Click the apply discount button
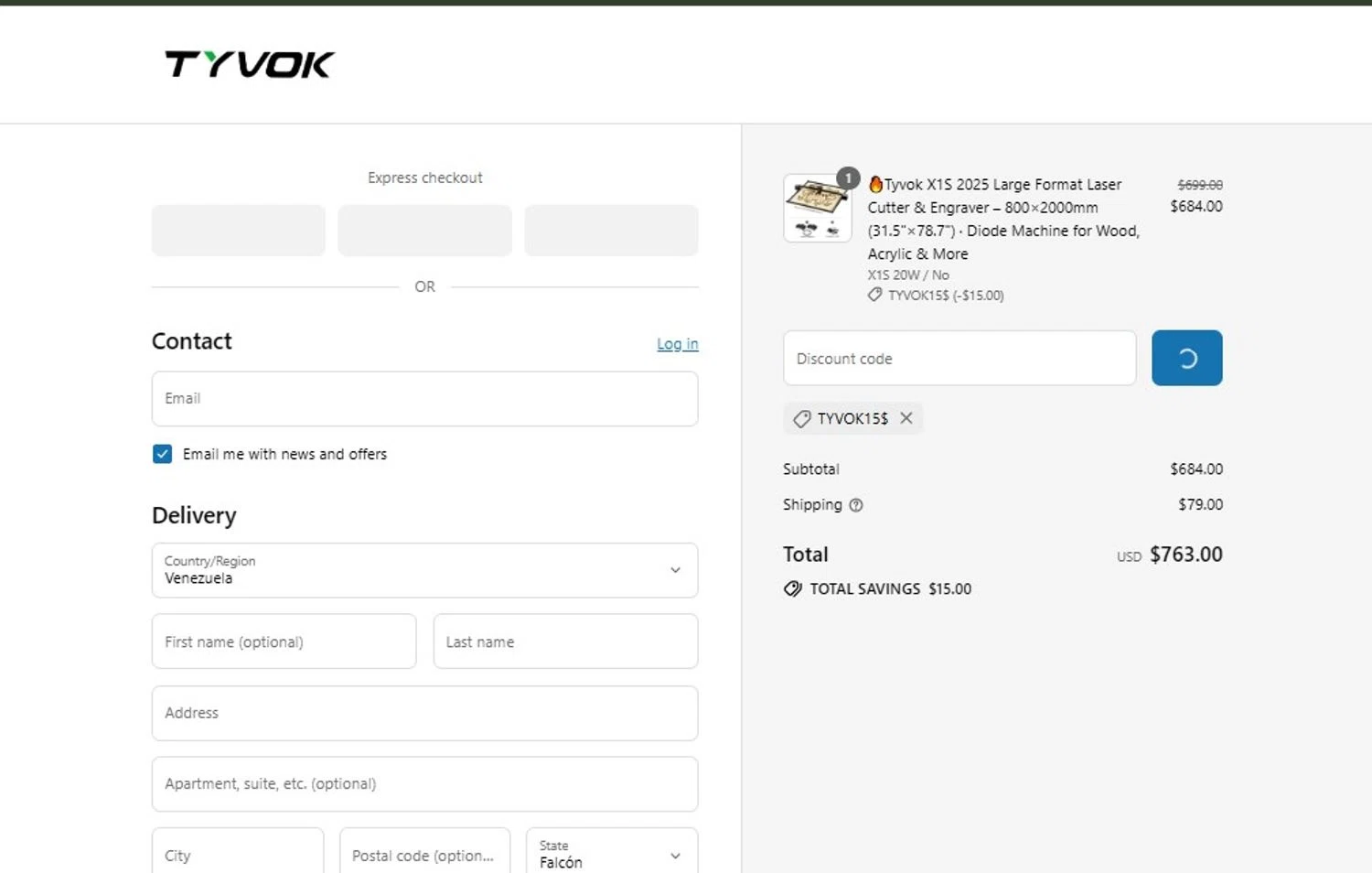This screenshot has width=1372, height=873. tap(1186, 358)
